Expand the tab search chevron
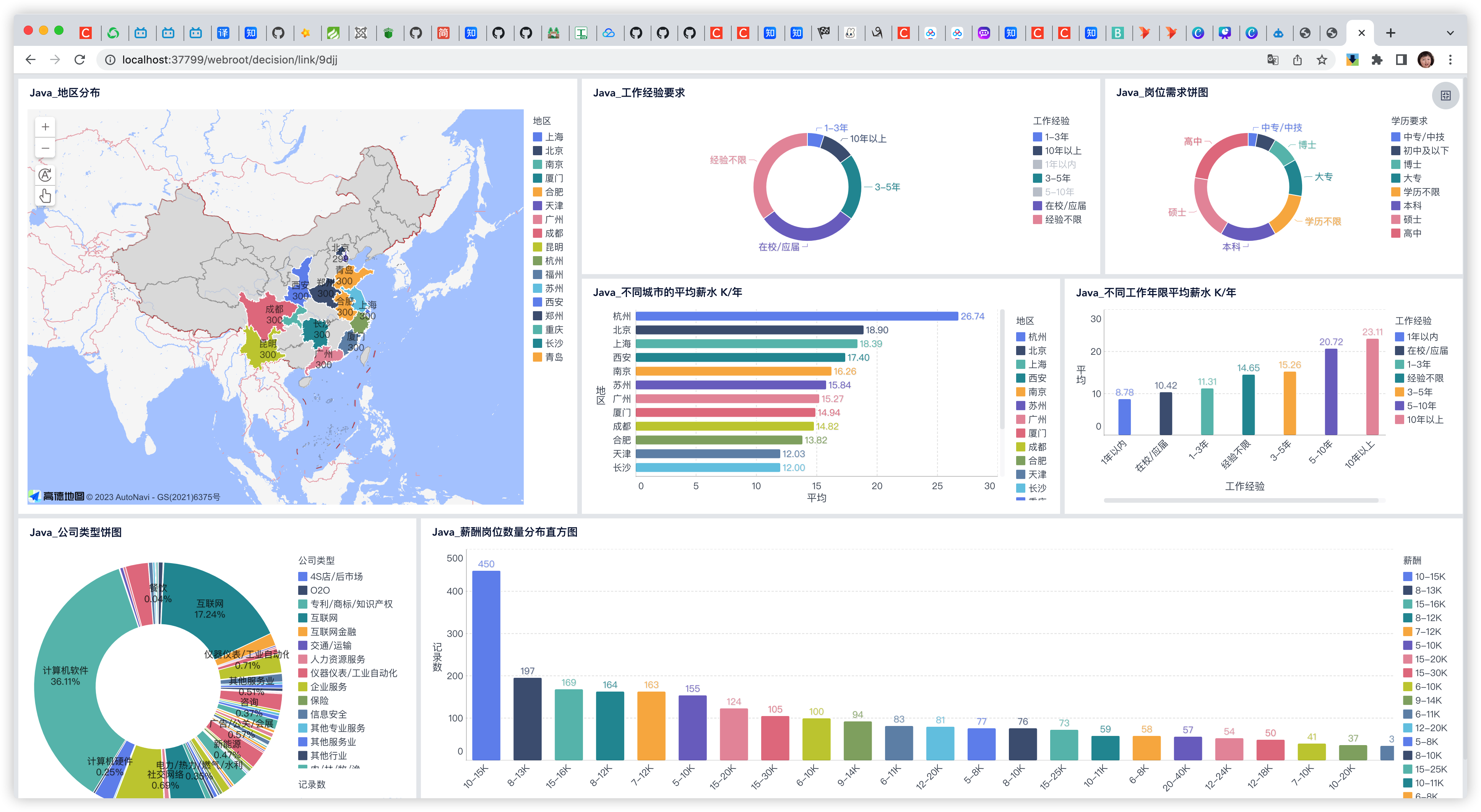Image resolution: width=1481 pixels, height=812 pixels. coord(1450,33)
